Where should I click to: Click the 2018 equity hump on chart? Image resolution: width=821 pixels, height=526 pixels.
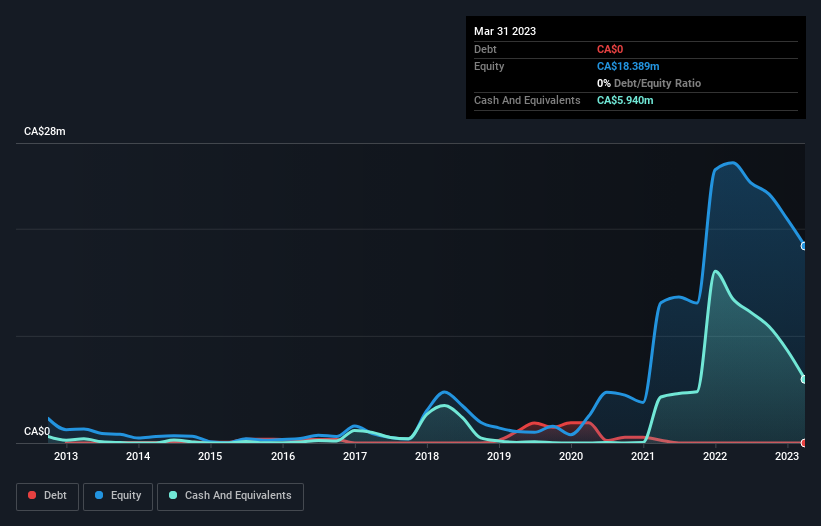(x=444, y=392)
